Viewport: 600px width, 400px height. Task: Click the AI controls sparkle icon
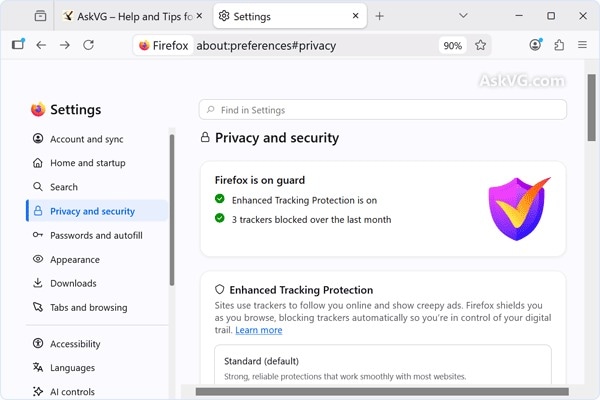(x=38, y=391)
